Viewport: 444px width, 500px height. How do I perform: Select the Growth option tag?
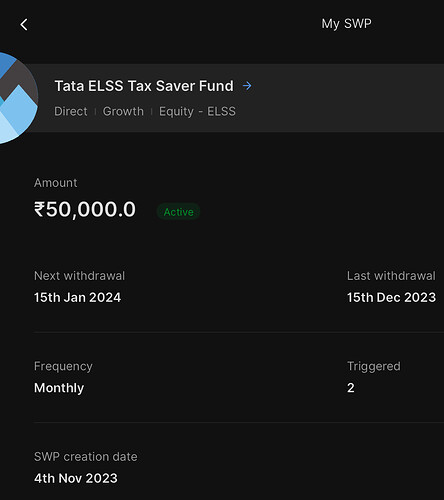click(x=123, y=111)
